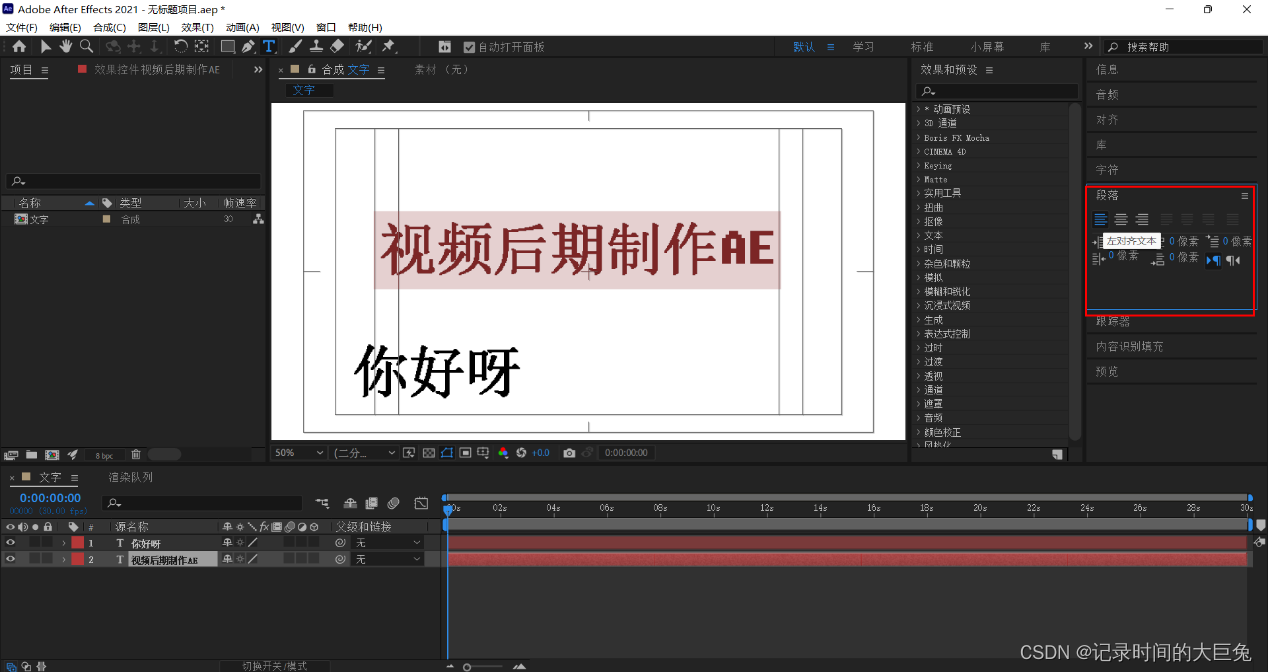Select the Selection arrow tool
Screen dimensions: 1268x672
click(x=46, y=47)
